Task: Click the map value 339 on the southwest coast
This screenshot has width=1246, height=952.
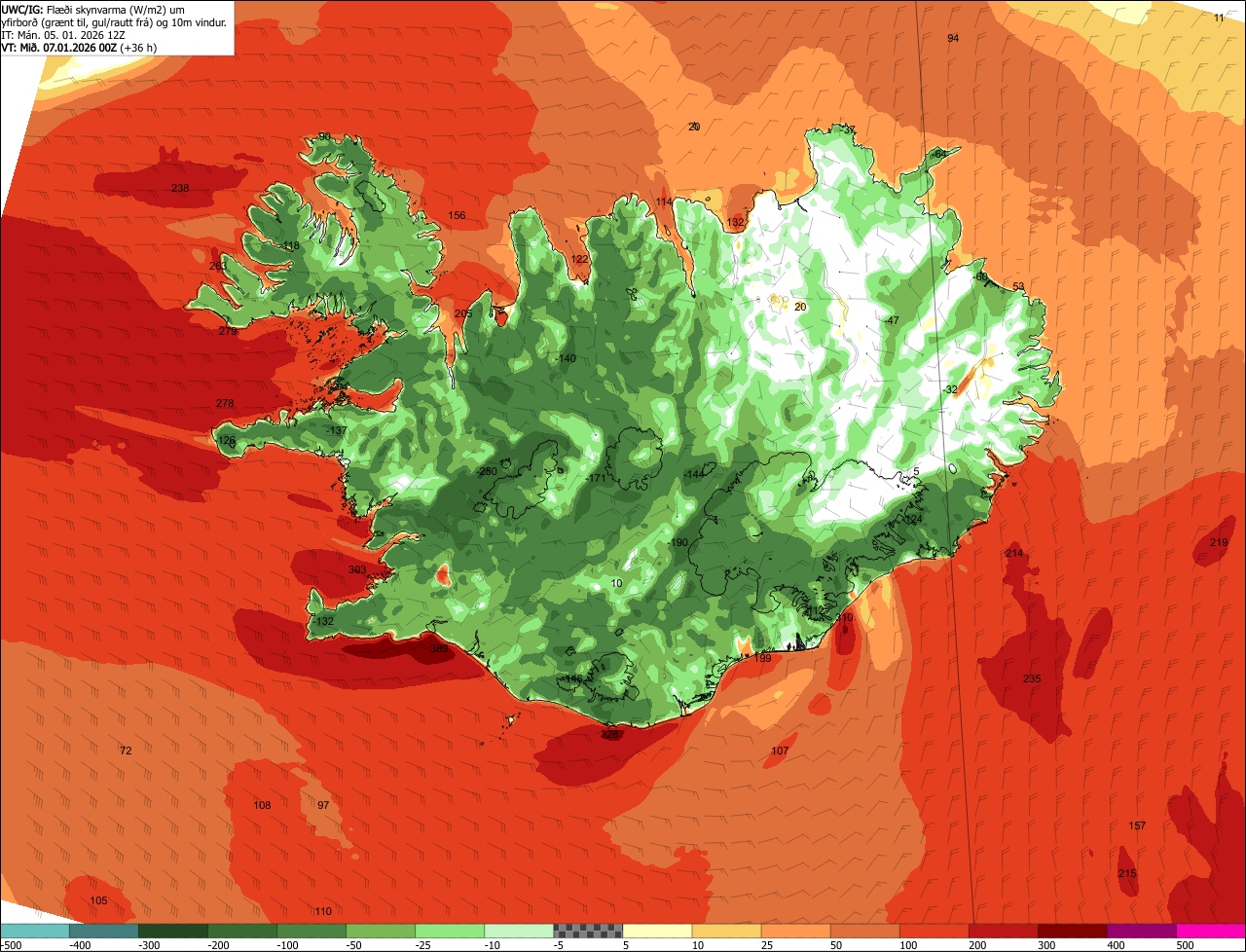Action: pyautogui.click(x=440, y=649)
